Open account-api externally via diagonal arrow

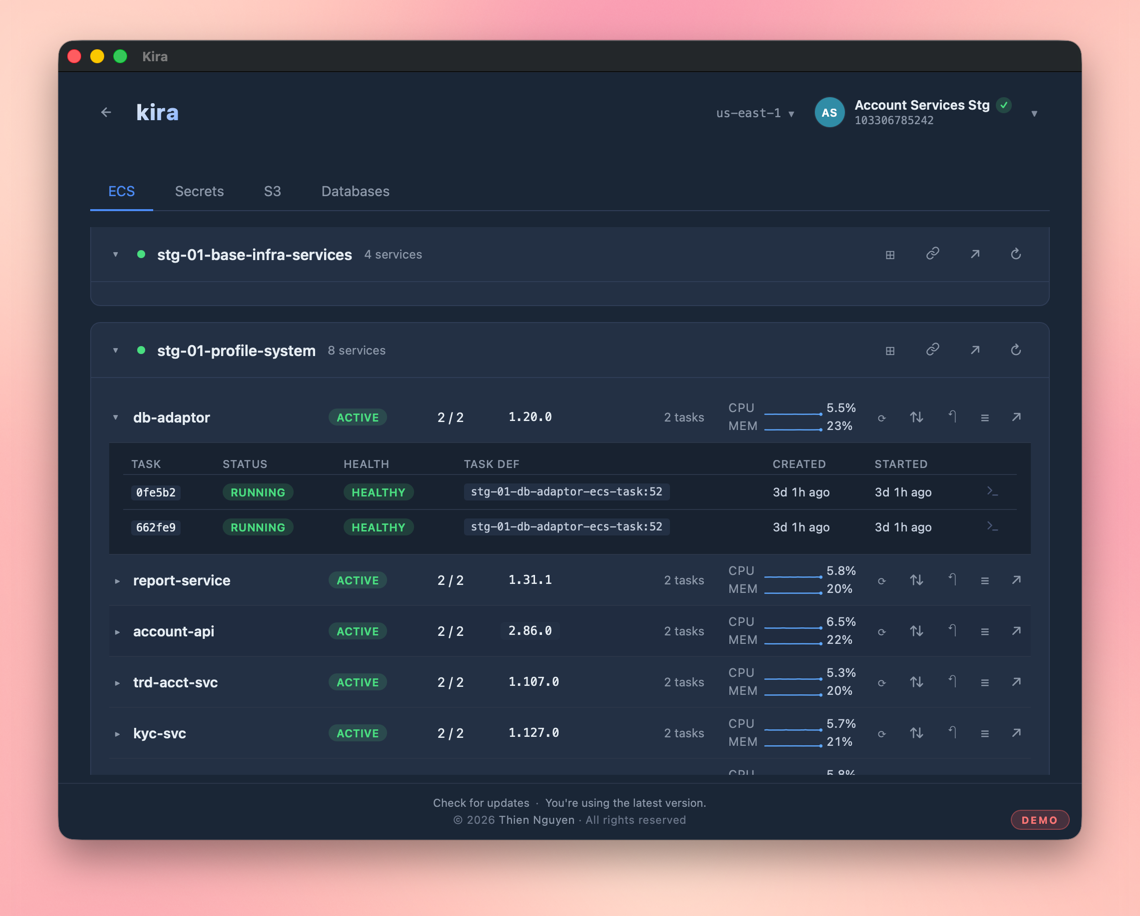[x=1016, y=631]
